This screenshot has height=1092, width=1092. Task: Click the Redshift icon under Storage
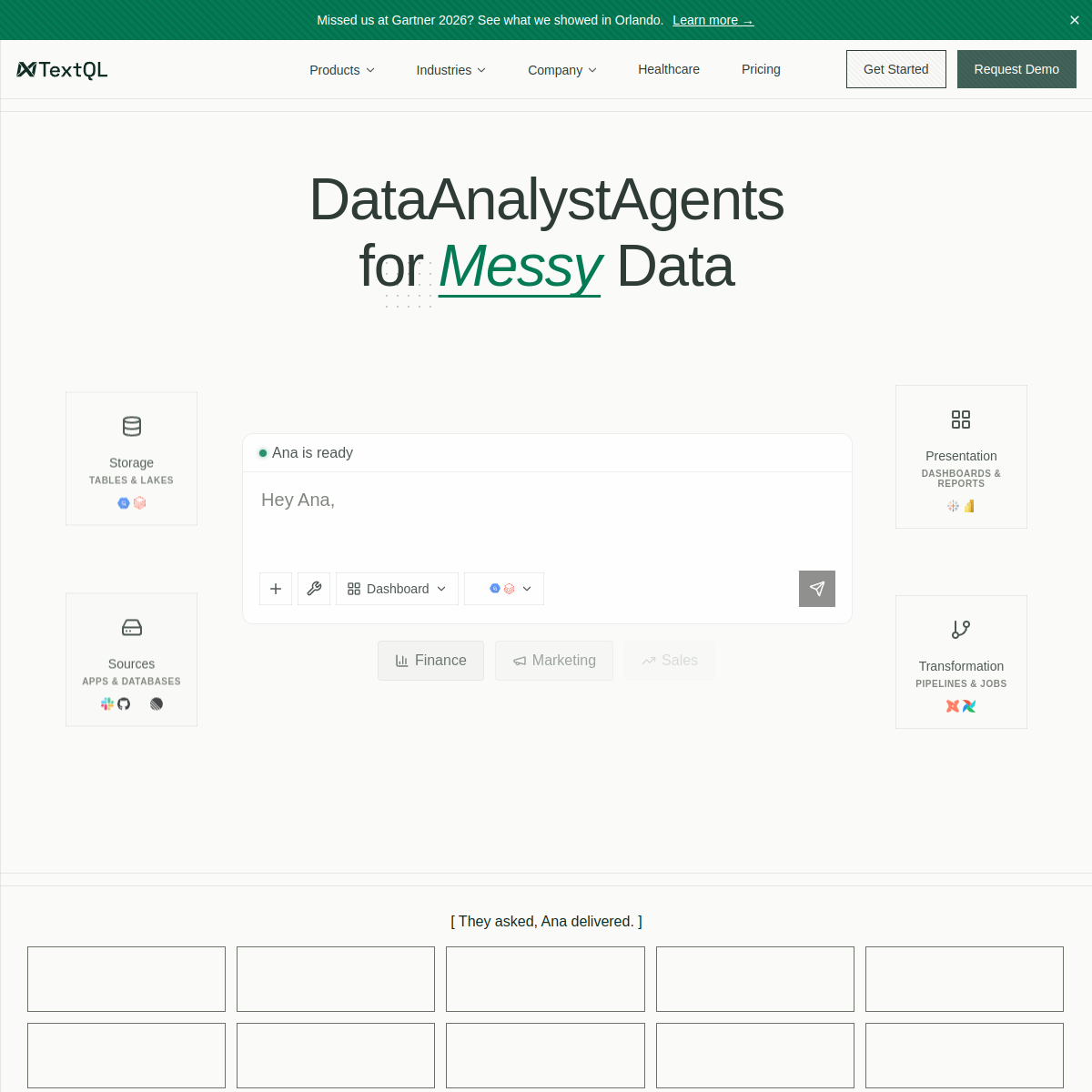click(139, 502)
